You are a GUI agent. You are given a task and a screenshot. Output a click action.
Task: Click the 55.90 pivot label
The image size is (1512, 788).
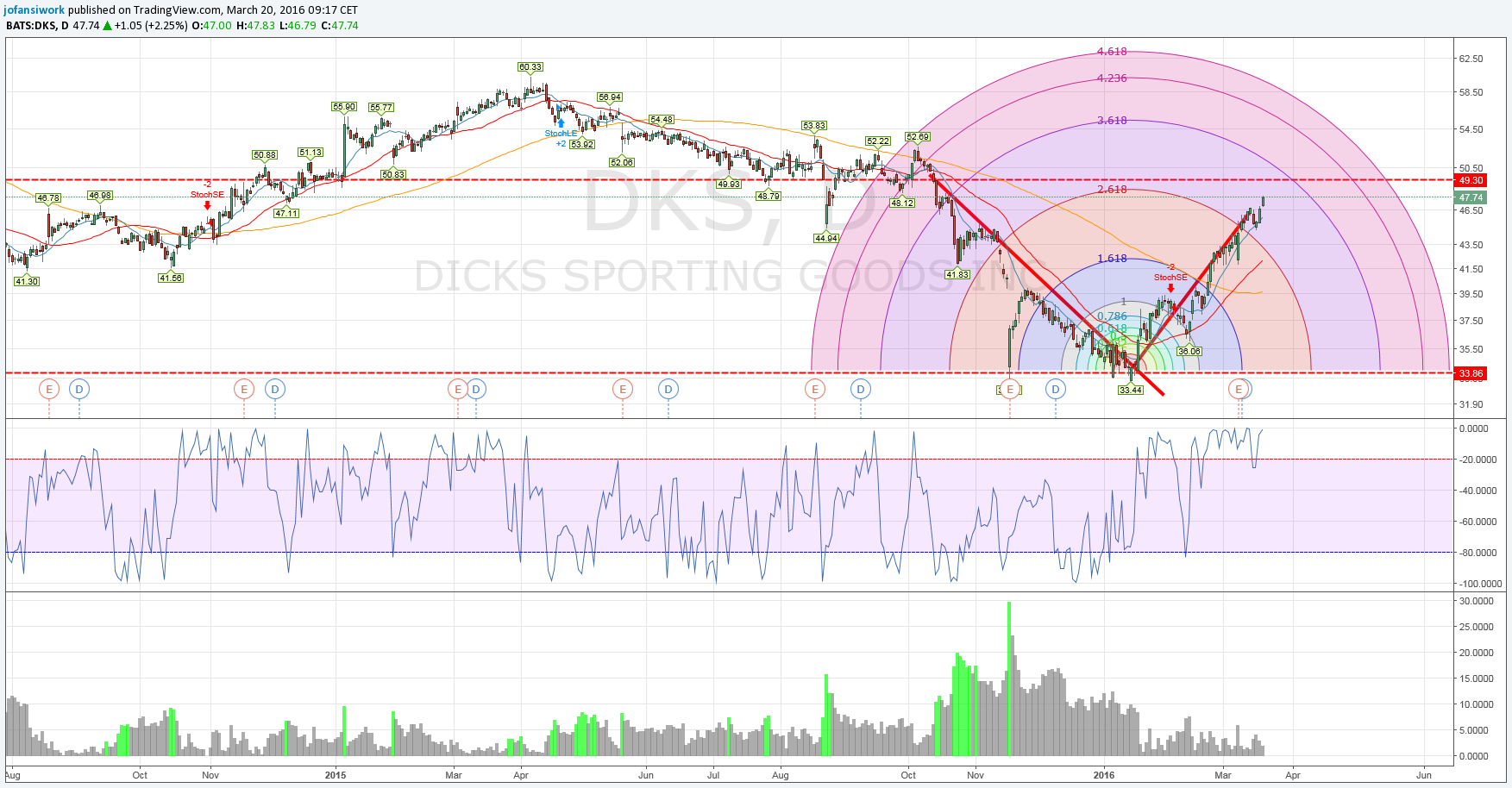343,107
